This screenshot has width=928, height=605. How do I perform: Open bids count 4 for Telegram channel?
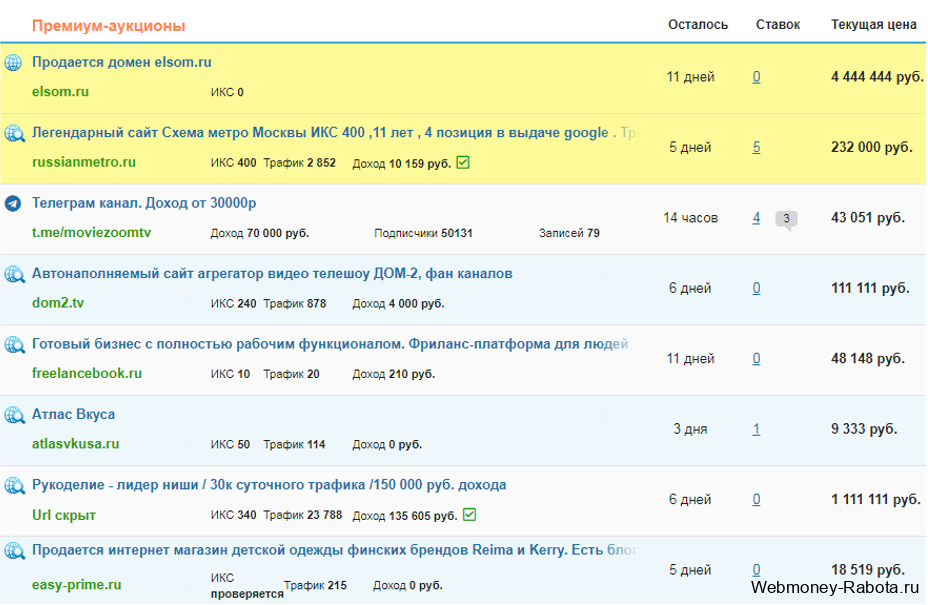tap(756, 218)
